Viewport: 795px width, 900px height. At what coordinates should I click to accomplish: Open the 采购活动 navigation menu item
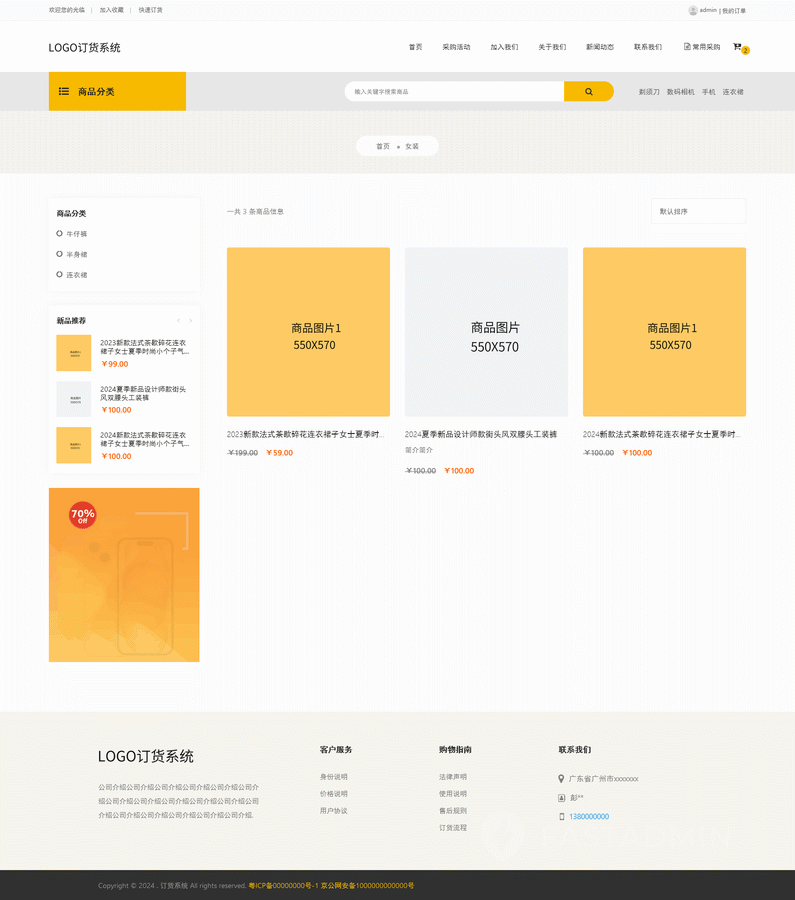coord(456,47)
